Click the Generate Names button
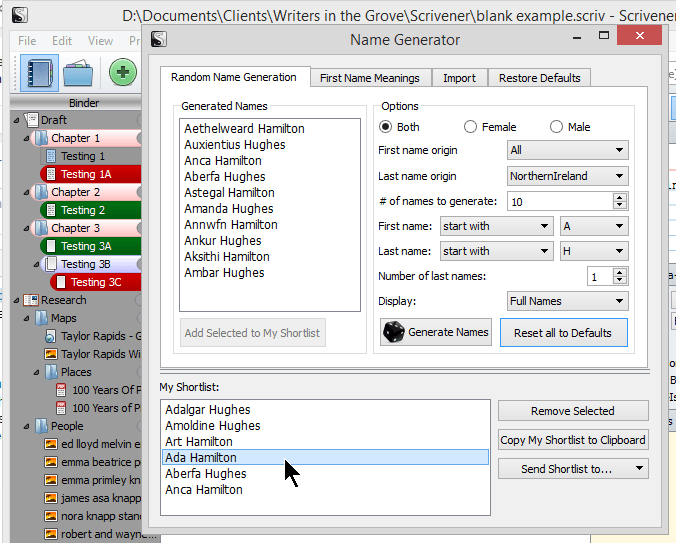This screenshot has width=676, height=543. tap(436, 332)
